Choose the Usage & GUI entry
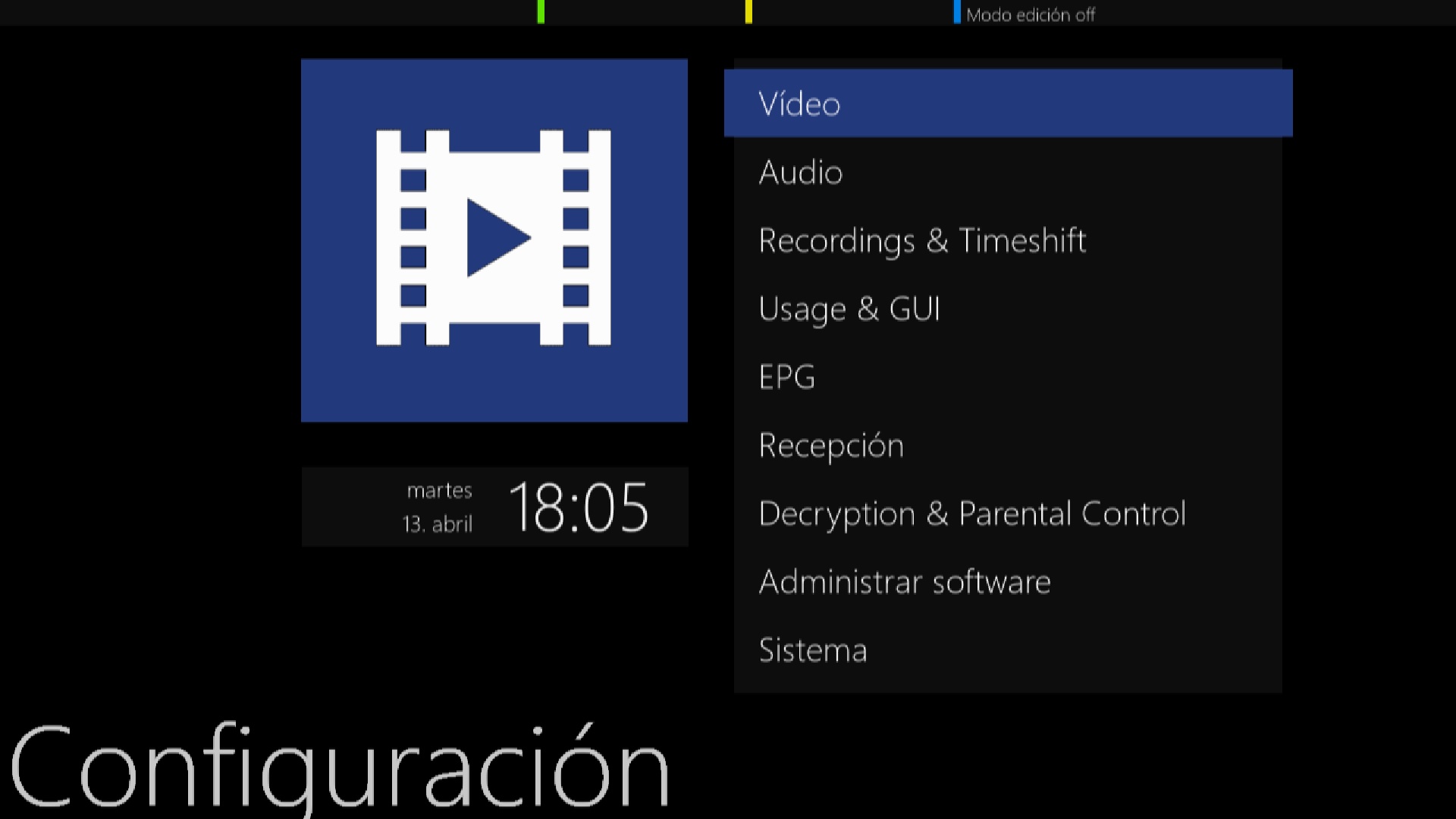1456x819 pixels. (1008, 309)
